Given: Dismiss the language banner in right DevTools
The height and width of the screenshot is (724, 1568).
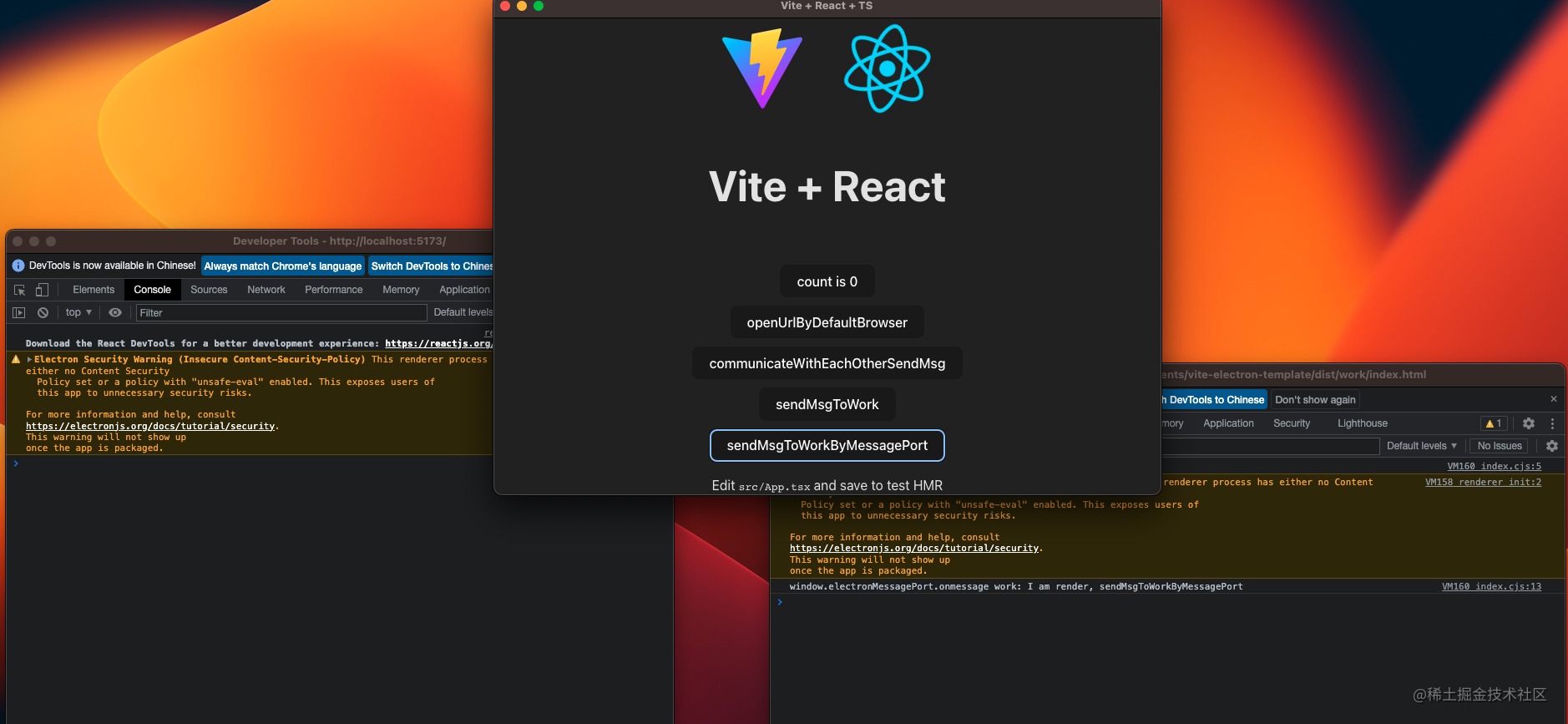Looking at the screenshot, I should point(1554,399).
